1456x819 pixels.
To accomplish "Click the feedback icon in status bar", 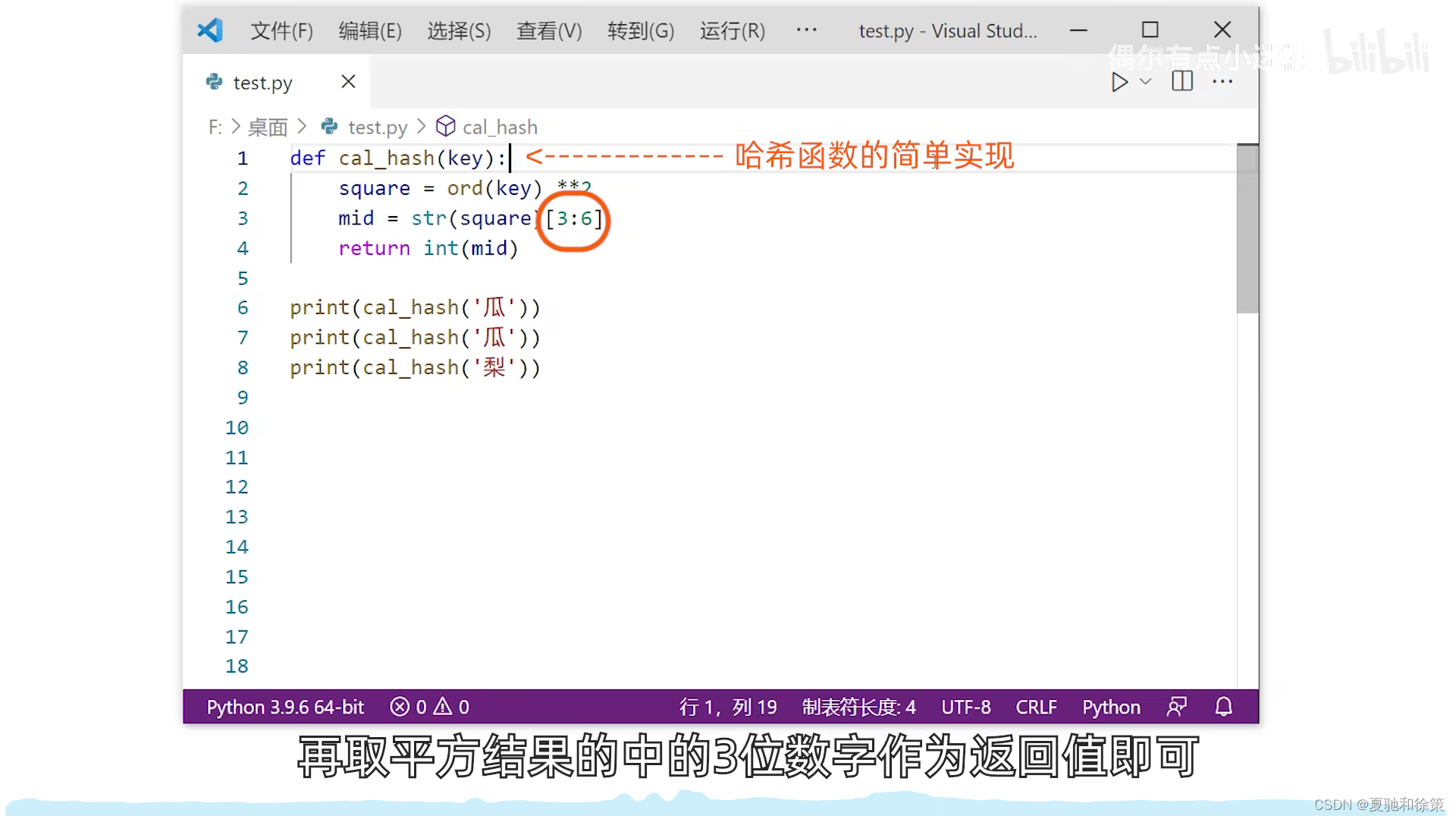I will pyautogui.click(x=1176, y=707).
